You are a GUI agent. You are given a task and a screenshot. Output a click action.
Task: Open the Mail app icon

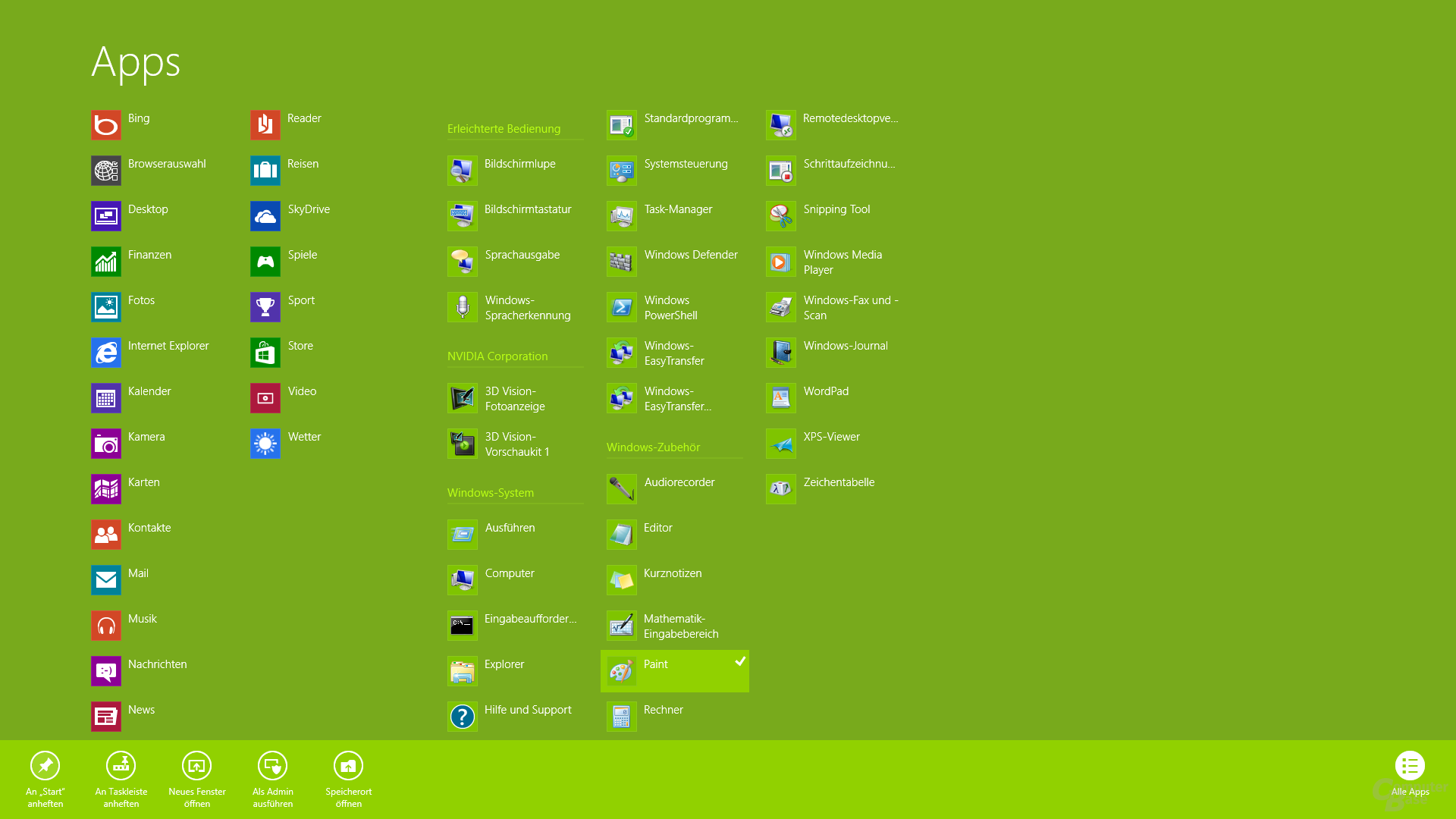[105, 580]
